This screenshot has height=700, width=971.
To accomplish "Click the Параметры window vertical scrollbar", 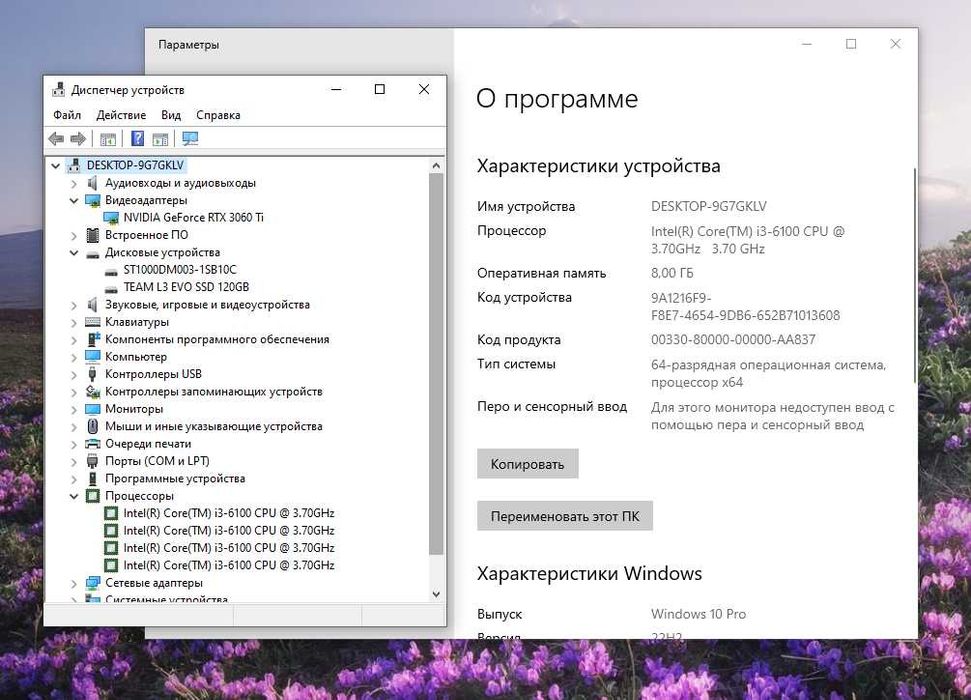I will click(x=915, y=276).
